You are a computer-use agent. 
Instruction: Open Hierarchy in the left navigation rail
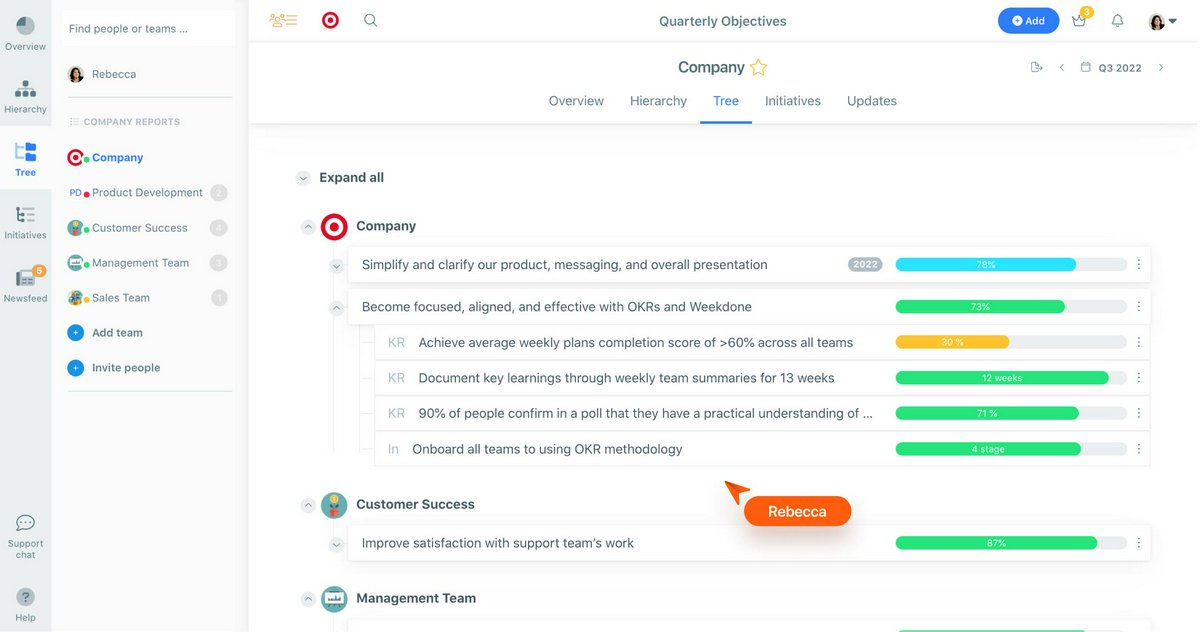(25, 96)
